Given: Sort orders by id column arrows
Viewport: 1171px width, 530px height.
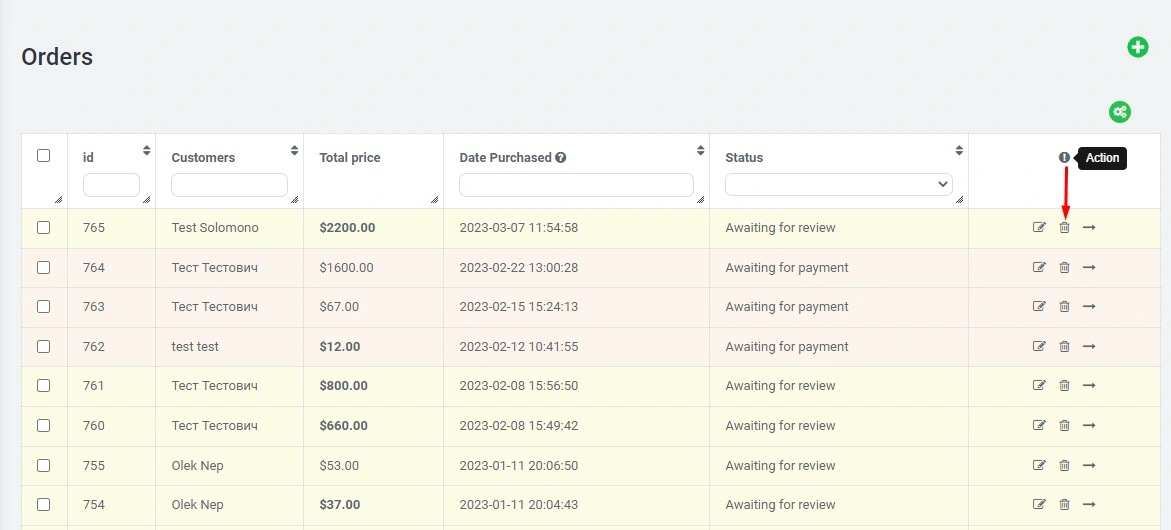Looking at the screenshot, I should coord(147,151).
